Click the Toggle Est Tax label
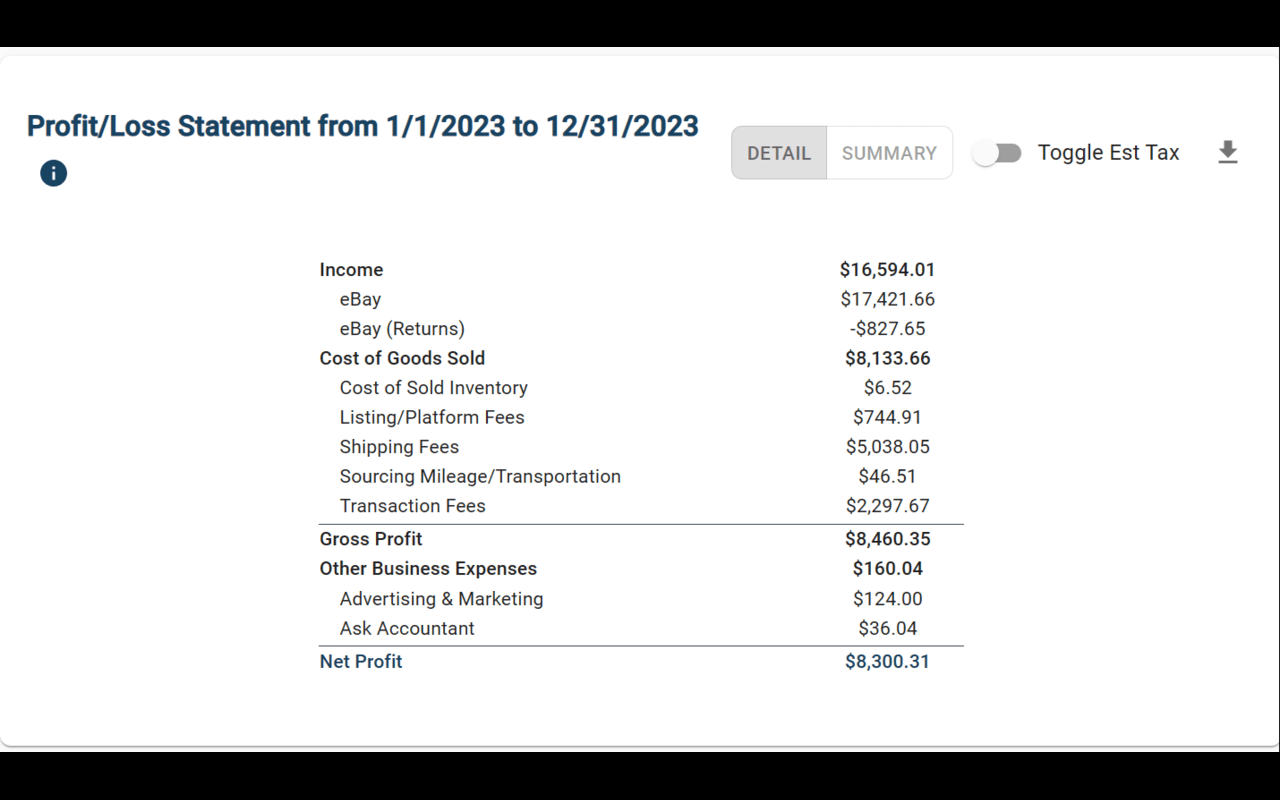Image resolution: width=1280 pixels, height=800 pixels. pyautogui.click(x=1108, y=153)
